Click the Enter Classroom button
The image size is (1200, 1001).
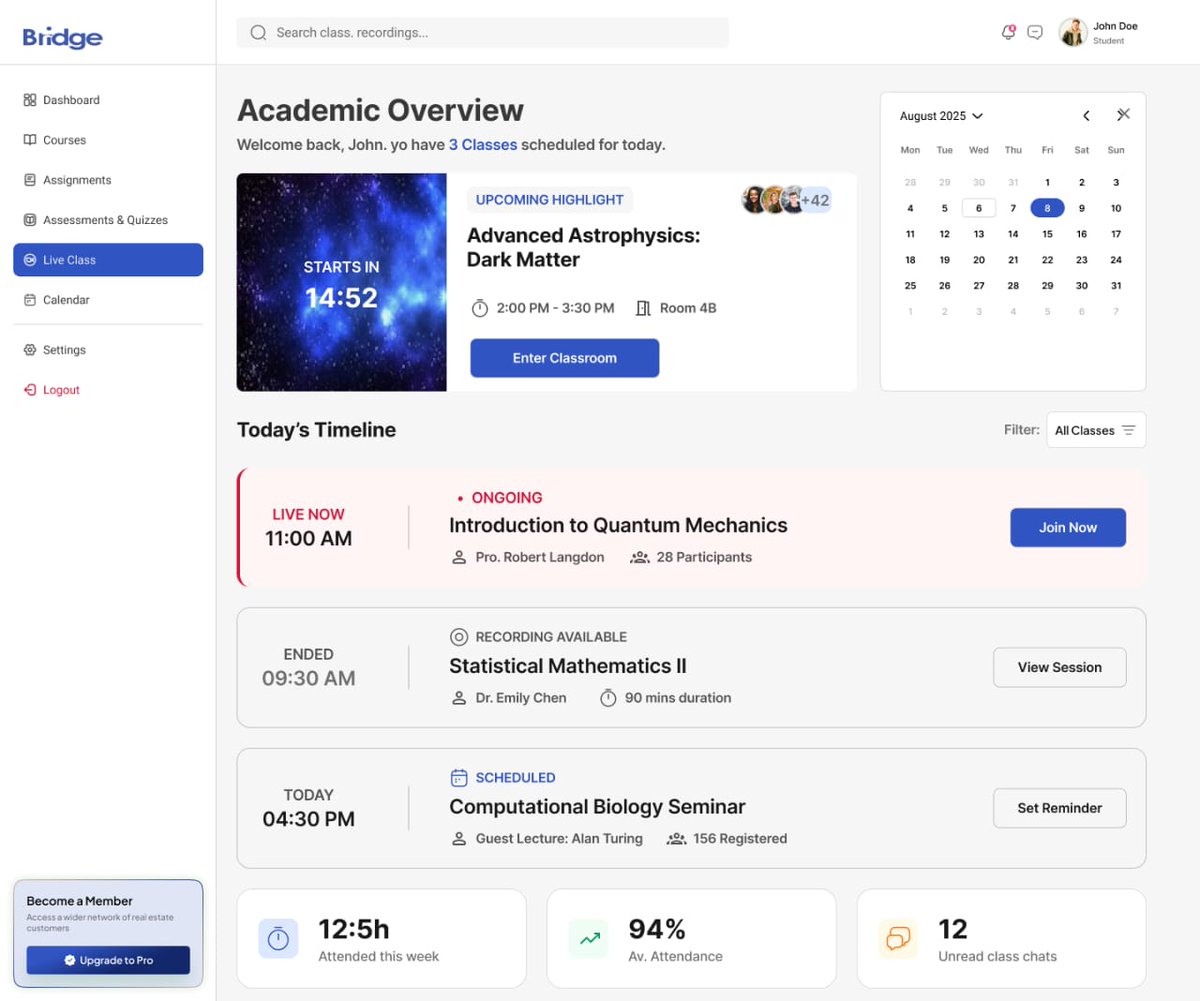click(565, 358)
